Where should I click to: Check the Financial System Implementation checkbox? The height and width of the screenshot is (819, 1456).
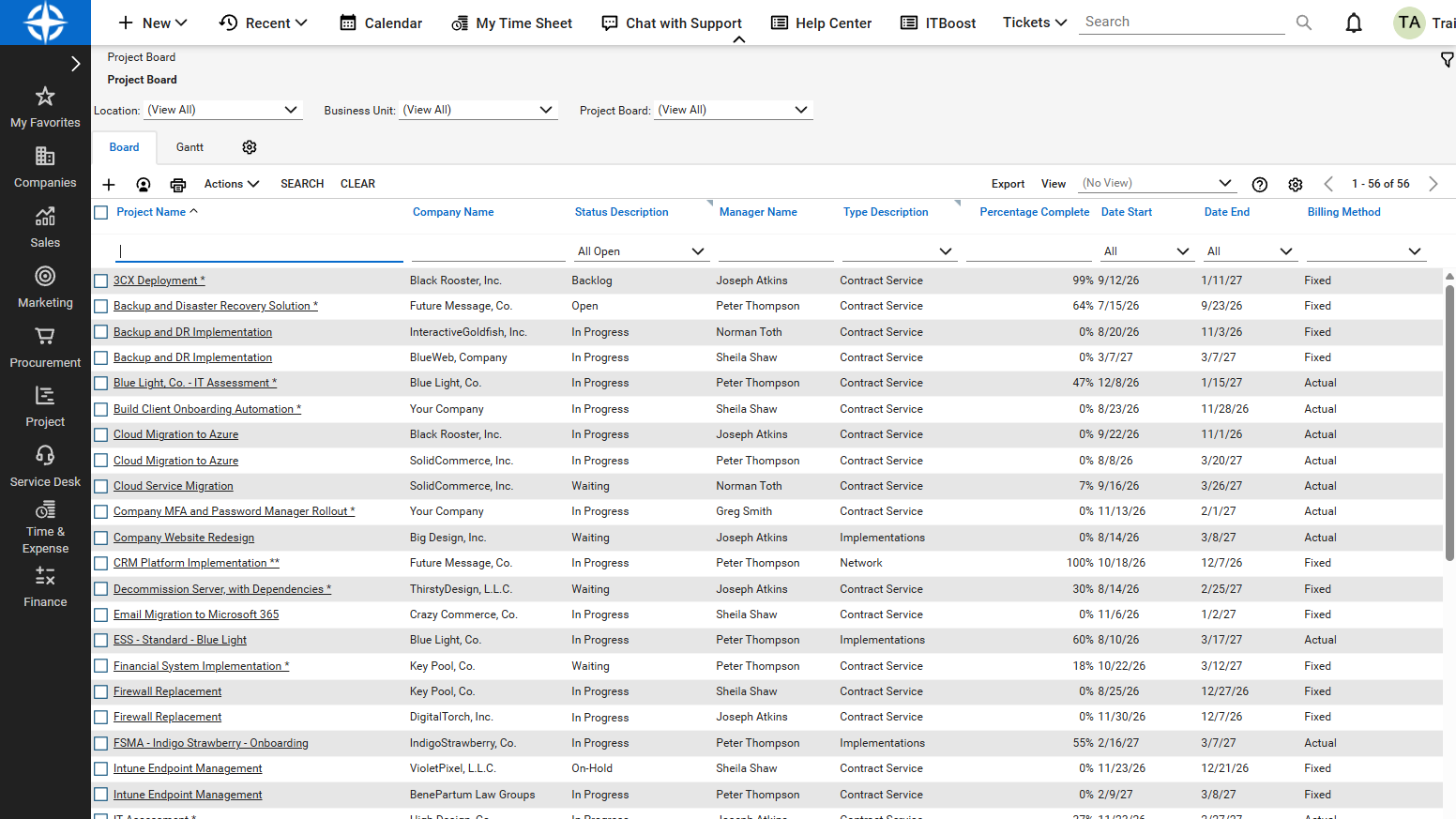(101, 666)
